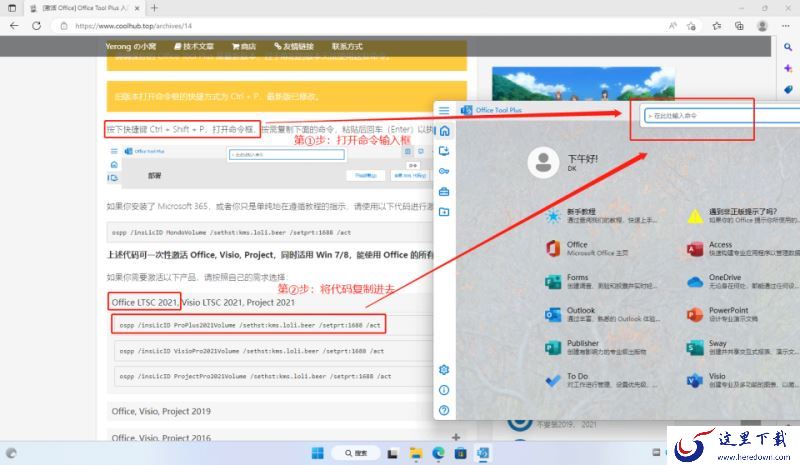This screenshot has width=800, height=465.
Task: Launch the Outlook tile
Action: 602,314
